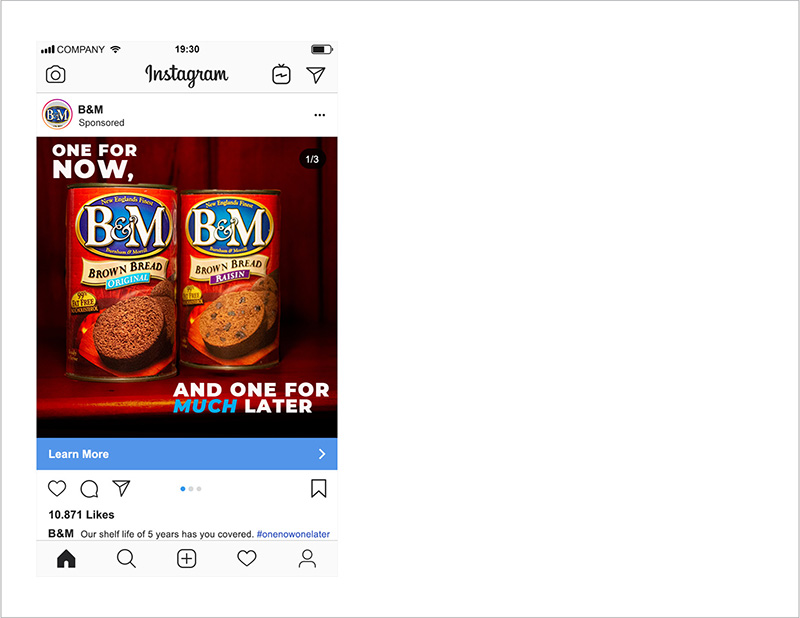Open Search tab magnifier icon

(x=126, y=559)
